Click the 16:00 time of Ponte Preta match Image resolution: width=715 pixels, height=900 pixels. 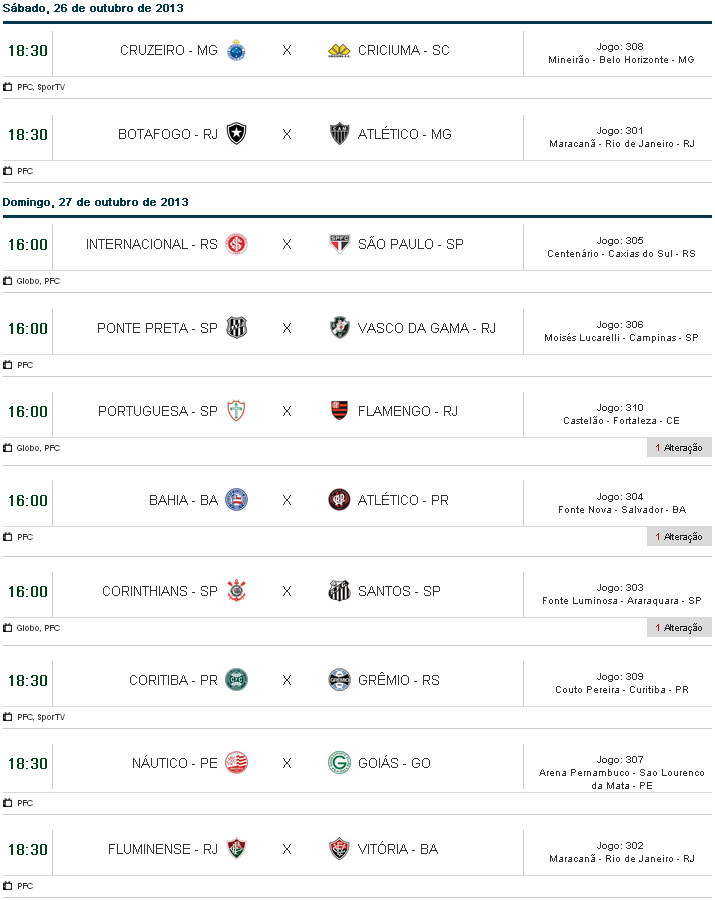coord(28,328)
